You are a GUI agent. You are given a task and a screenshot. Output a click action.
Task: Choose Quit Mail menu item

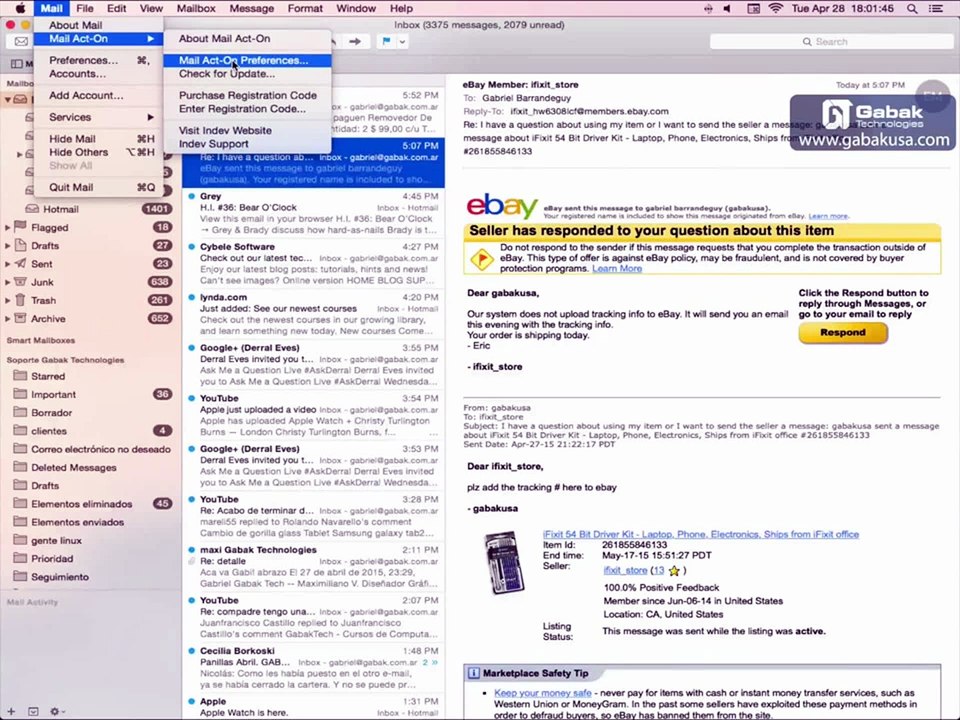click(x=99, y=187)
